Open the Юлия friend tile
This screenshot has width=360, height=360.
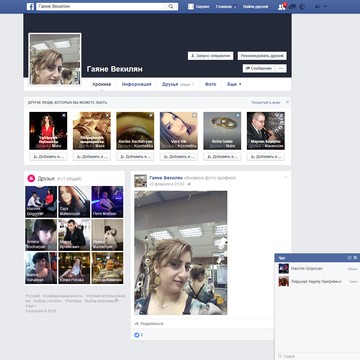point(74,268)
